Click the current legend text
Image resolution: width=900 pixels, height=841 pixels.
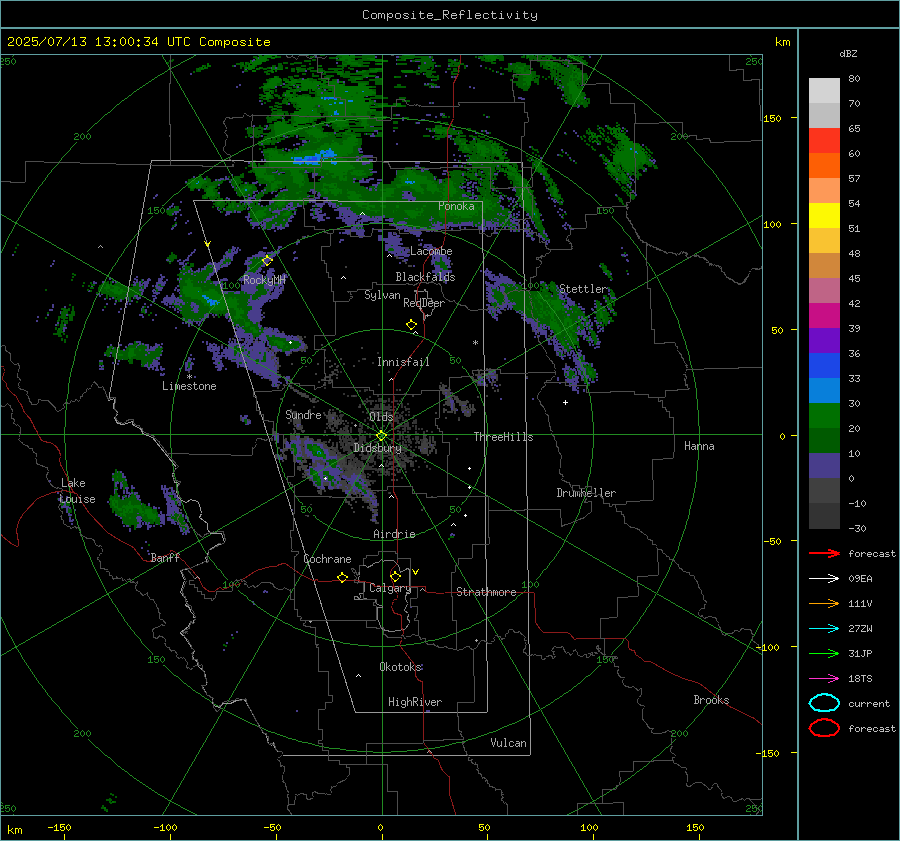coord(869,703)
